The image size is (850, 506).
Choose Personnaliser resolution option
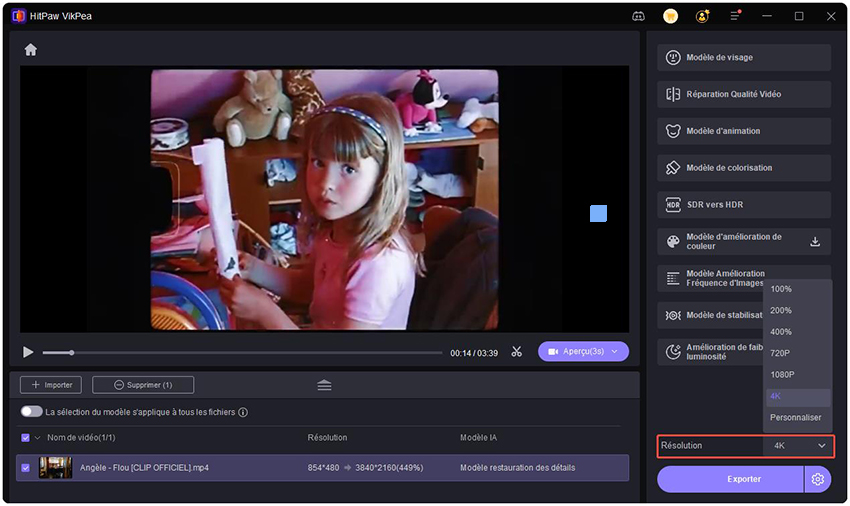pyautogui.click(x=797, y=418)
